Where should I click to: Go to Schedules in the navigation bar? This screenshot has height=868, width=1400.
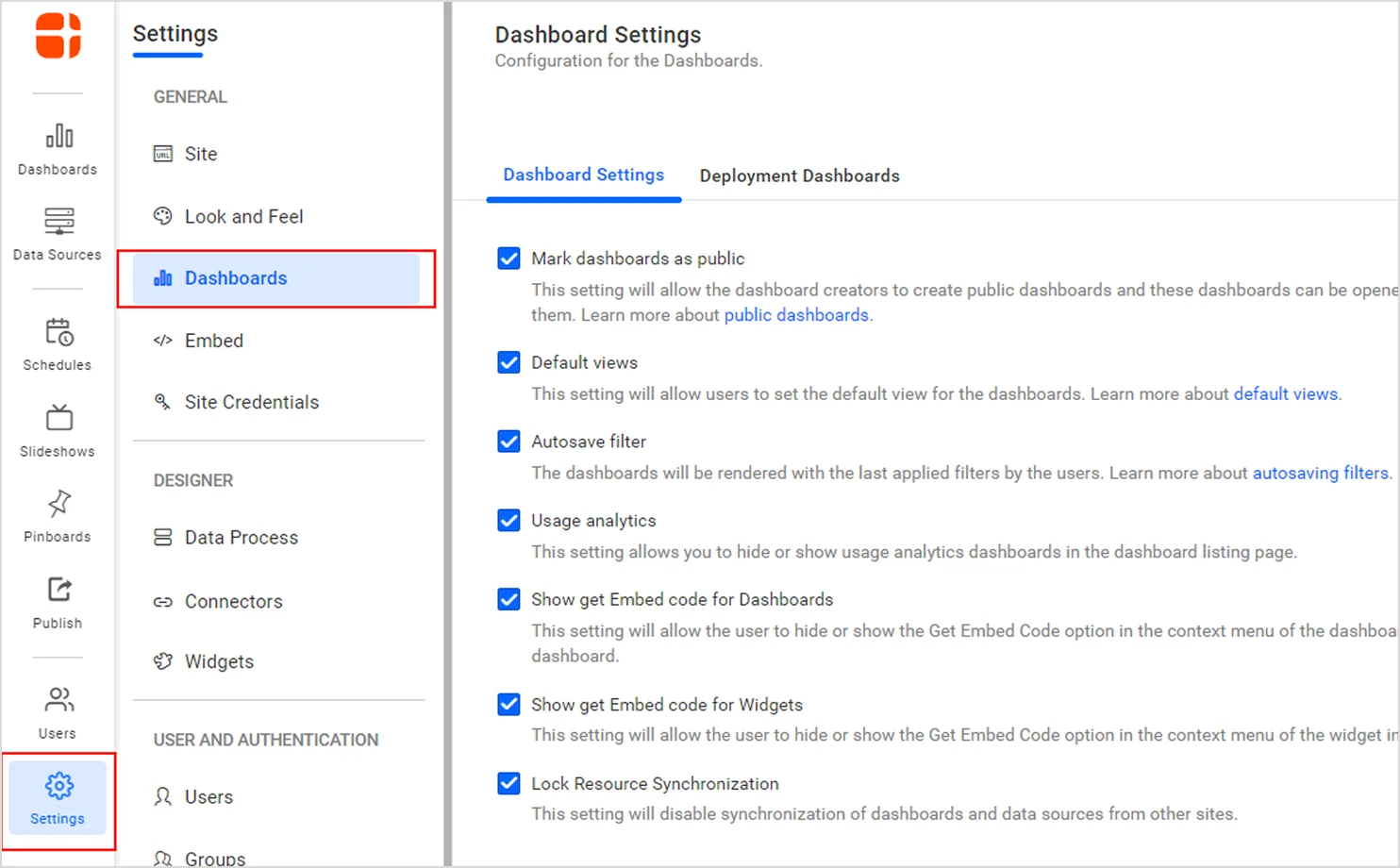click(58, 344)
